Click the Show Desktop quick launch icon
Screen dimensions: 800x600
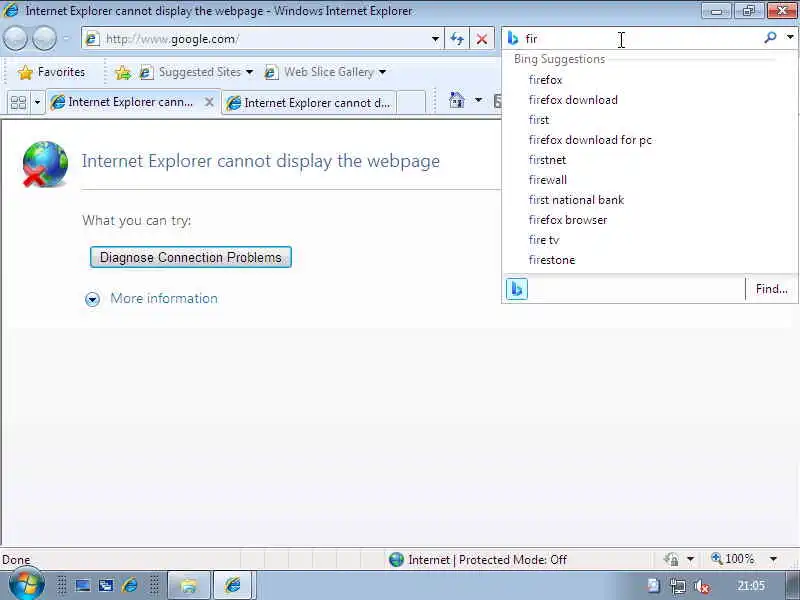(83, 585)
